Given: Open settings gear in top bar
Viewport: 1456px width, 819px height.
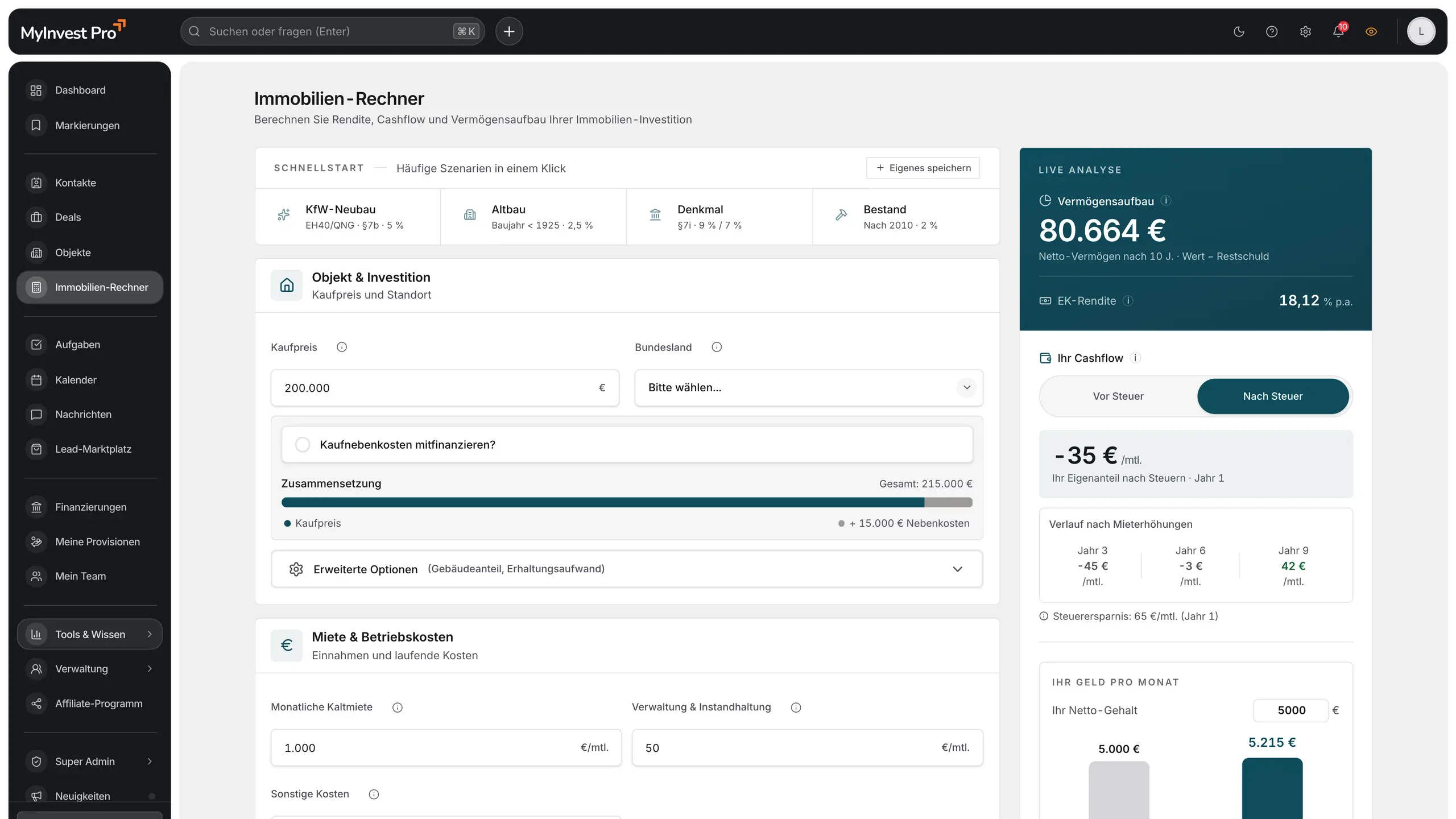Looking at the screenshot, I should tap(1305, 32).
